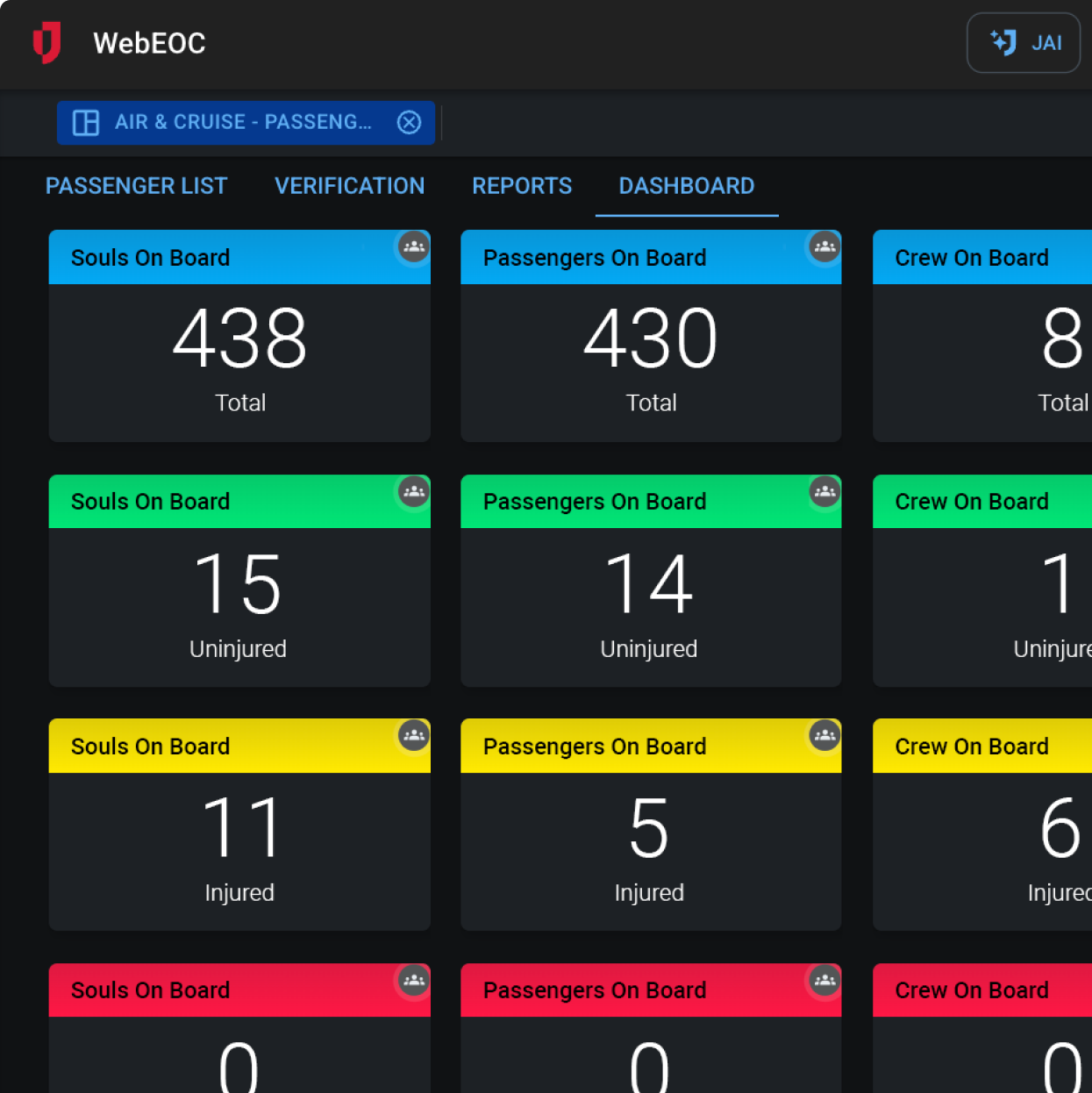
Task: Open the 438 Total souls on board count
Action: [239, 339]
